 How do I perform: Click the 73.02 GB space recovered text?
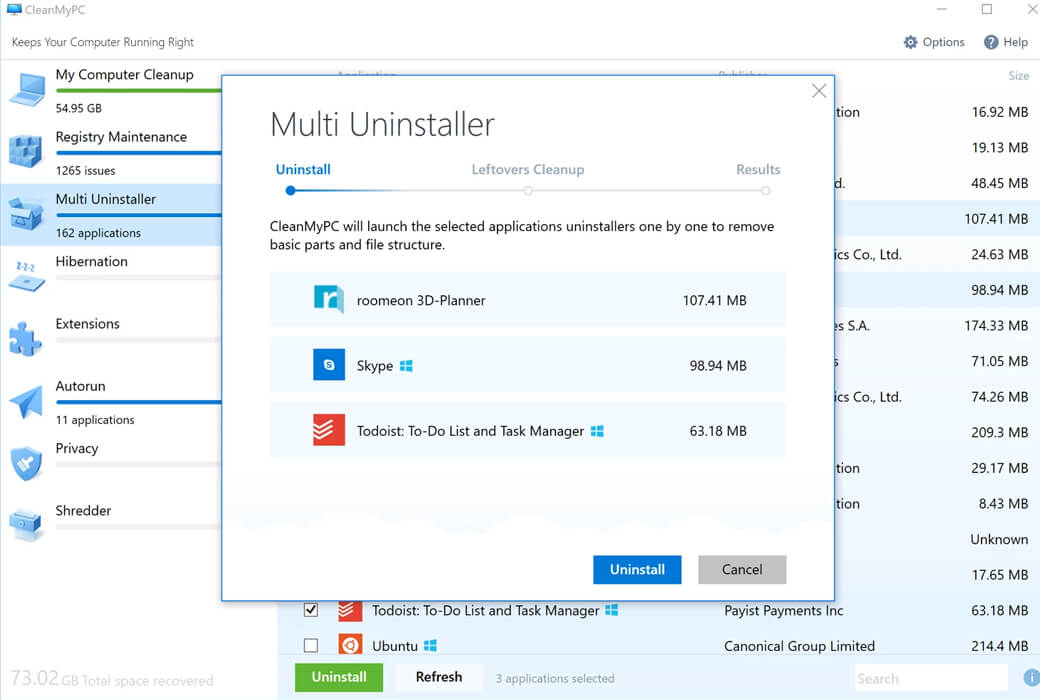tap(111, 678)
